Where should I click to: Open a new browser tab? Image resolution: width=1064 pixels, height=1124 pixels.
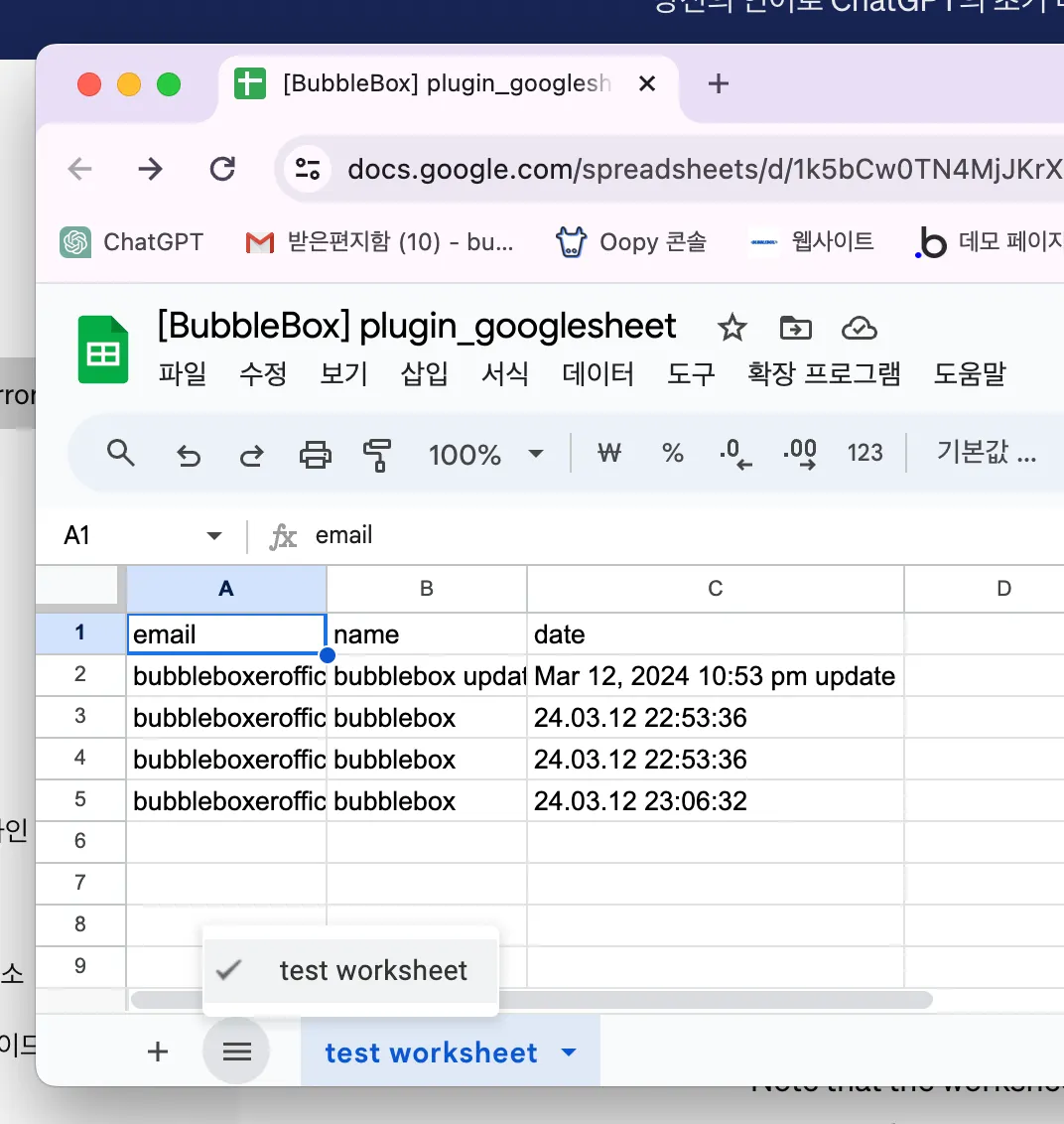tap(718, 83)
